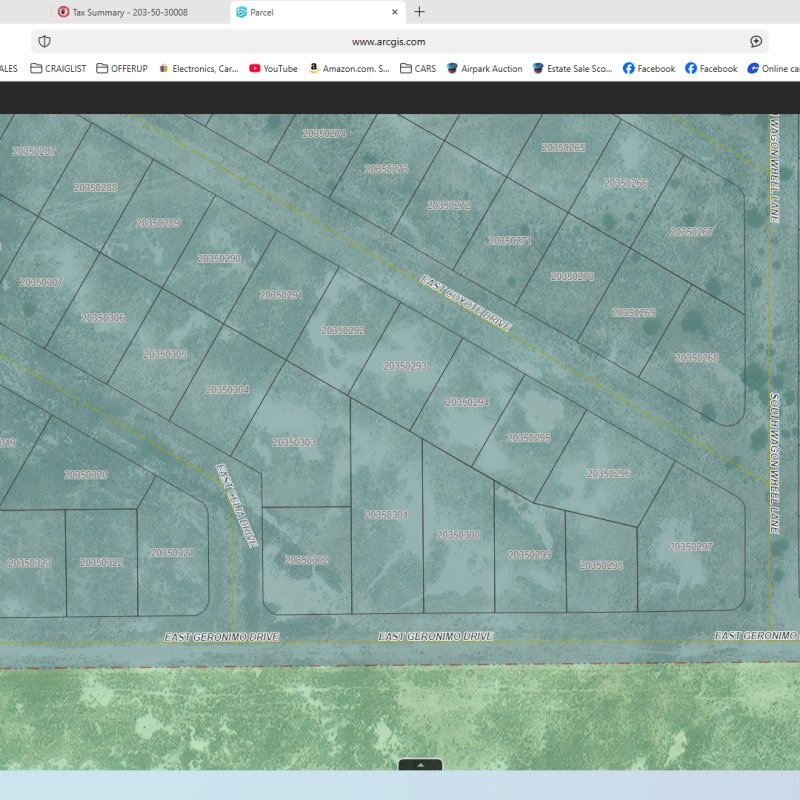
Task: Open the YouTube bookmark link
Action: tap(275, 68)
